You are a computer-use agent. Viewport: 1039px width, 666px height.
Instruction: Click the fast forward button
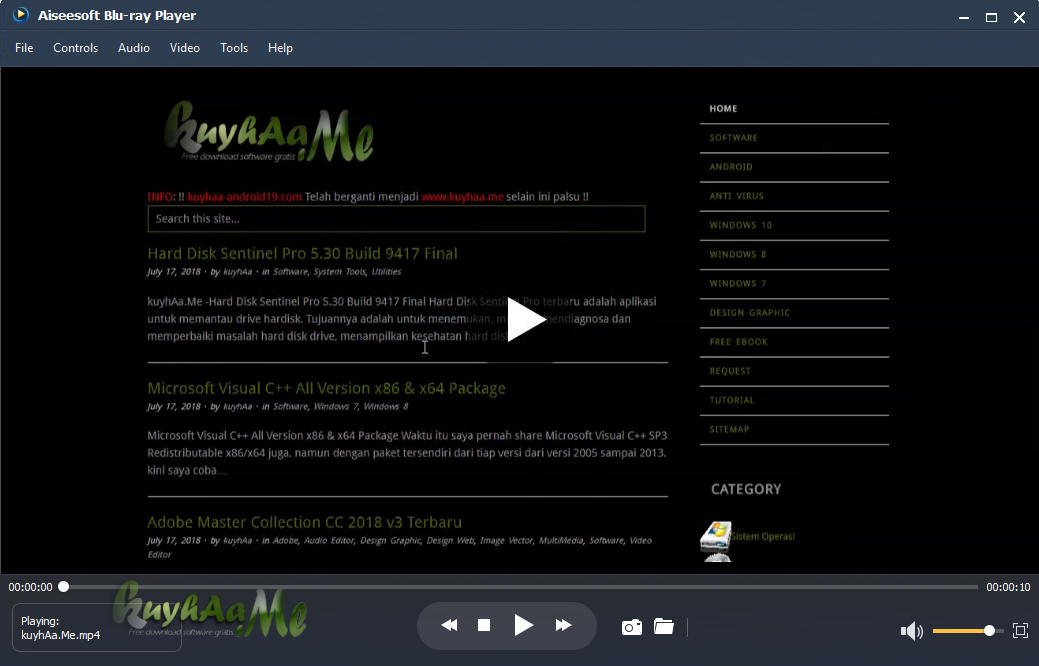click(563, 625)
